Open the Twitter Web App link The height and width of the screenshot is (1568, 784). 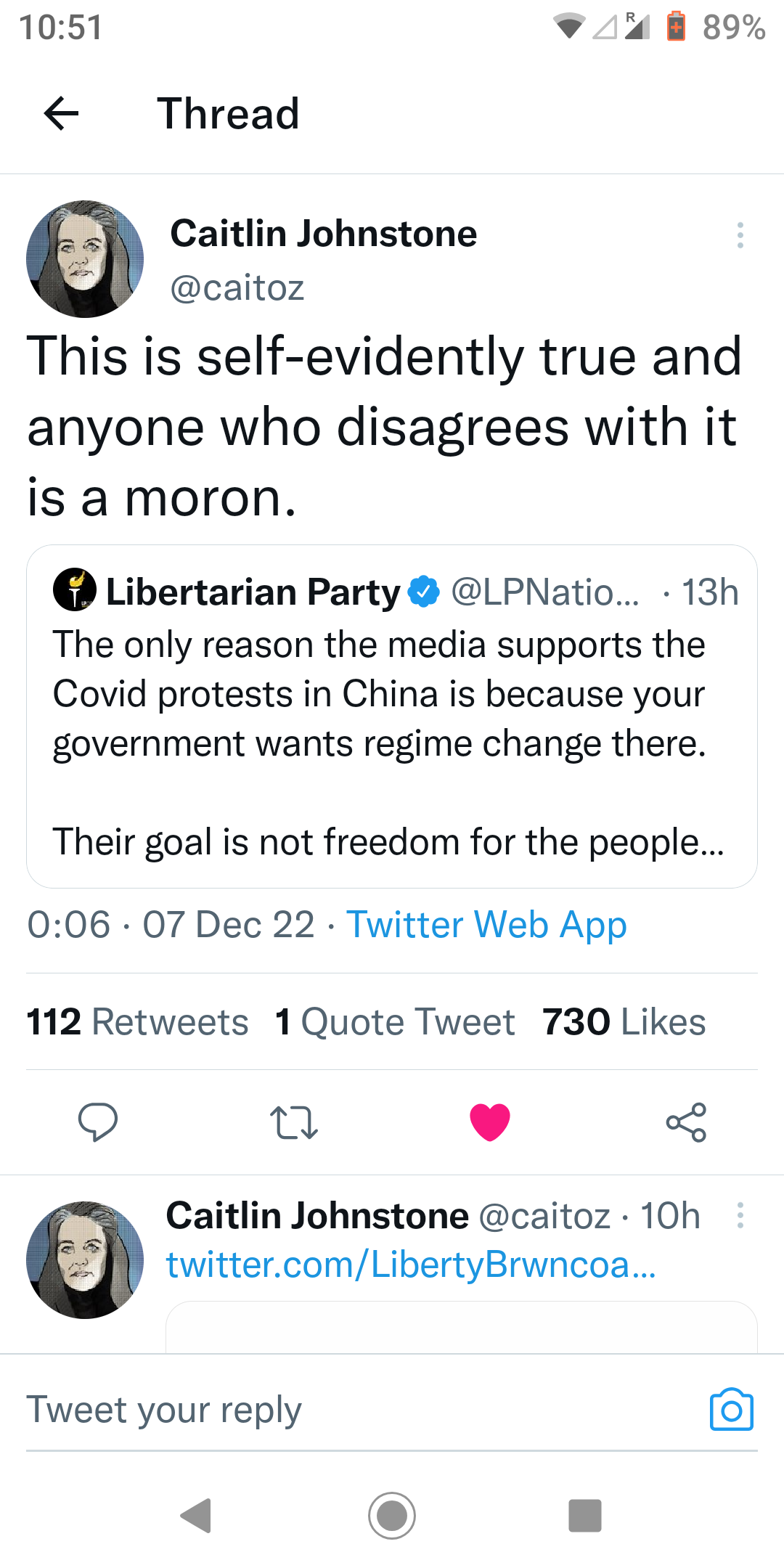tap(486, 925)
